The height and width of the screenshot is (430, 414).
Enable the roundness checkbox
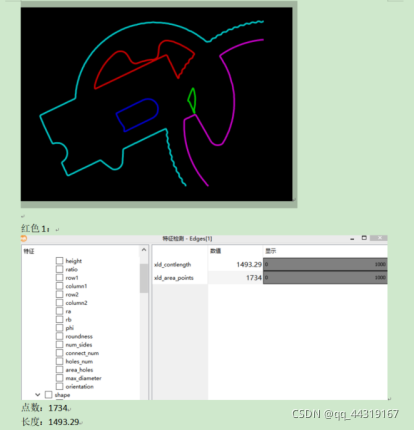point(59,336)
